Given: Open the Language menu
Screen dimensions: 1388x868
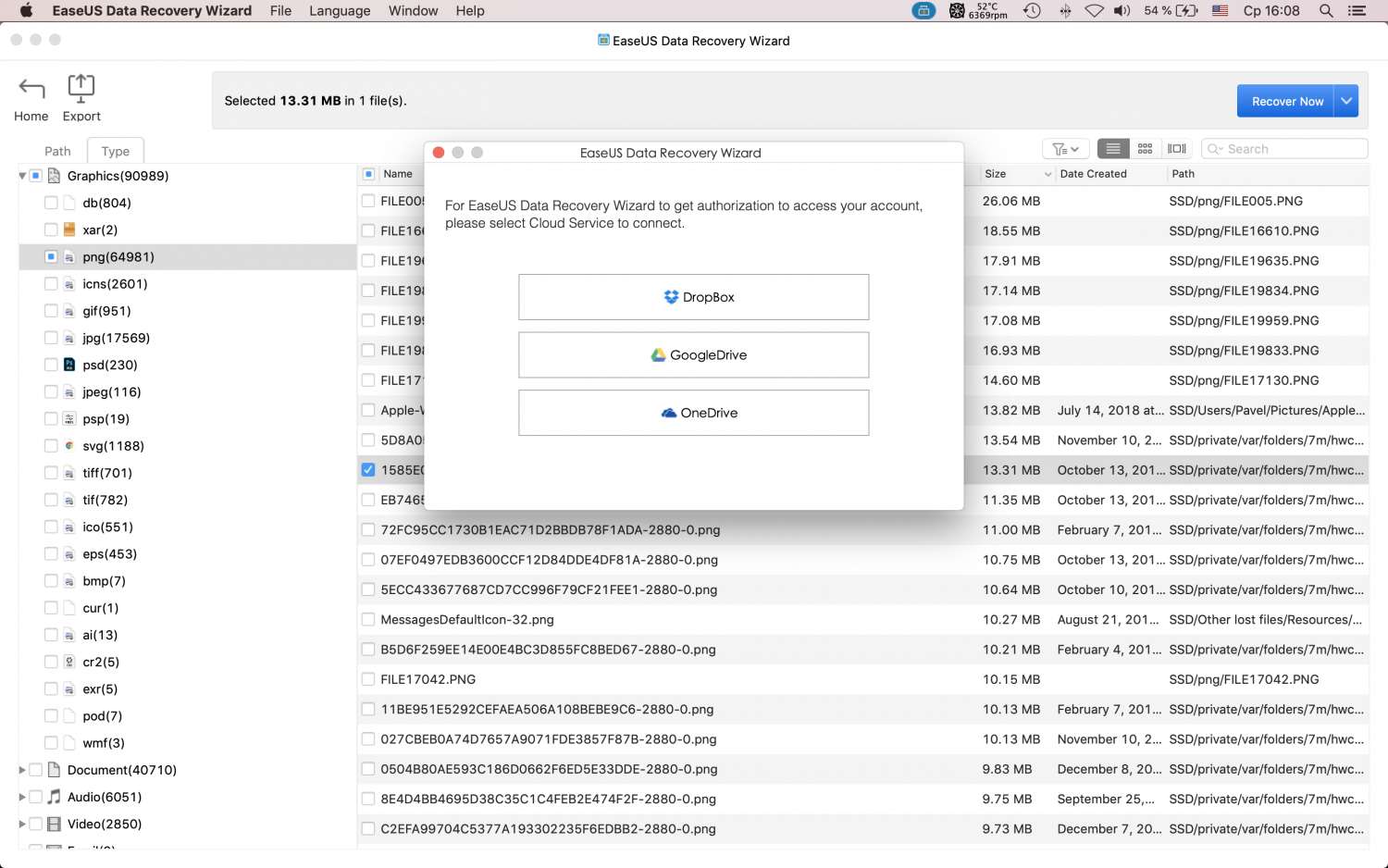Looking at the screenshot, I should click(340, 11).
